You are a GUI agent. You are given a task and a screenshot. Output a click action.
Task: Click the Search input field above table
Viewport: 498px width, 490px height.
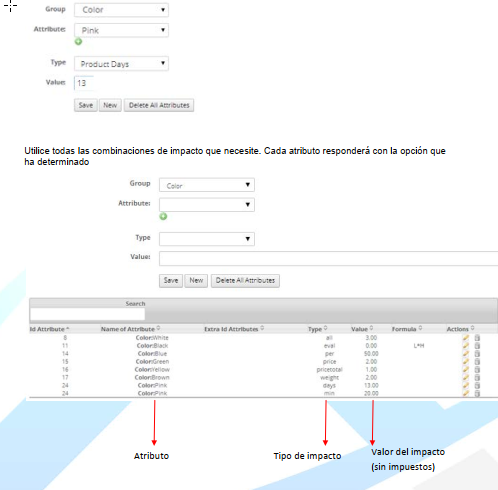click(x=87, y=314)
